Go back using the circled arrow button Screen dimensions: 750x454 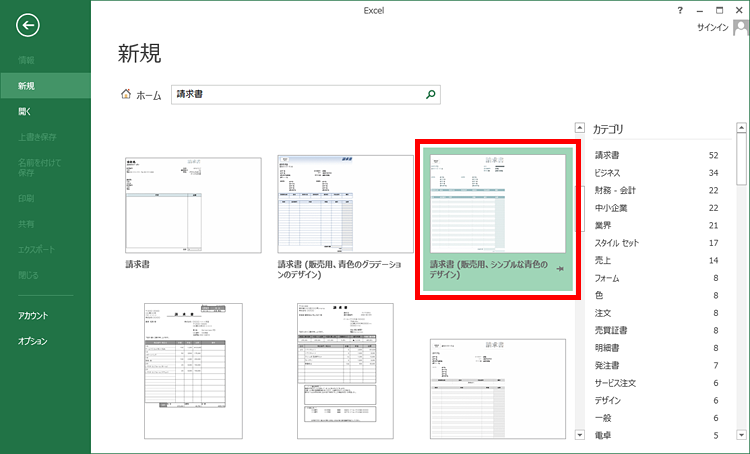pos(28,25)
